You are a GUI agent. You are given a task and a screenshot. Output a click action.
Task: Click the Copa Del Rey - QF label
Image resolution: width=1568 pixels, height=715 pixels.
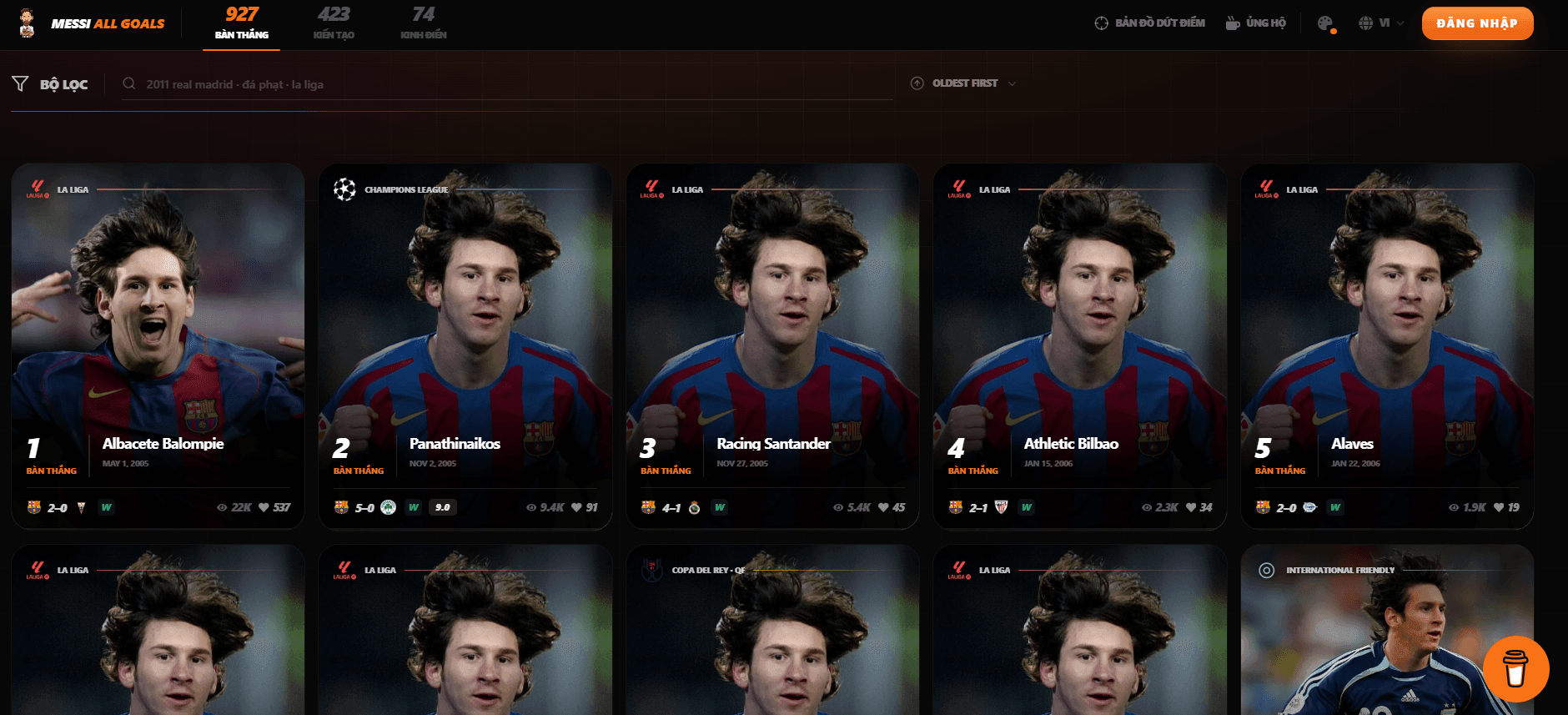pyautogui.click(x=709, y=571)
